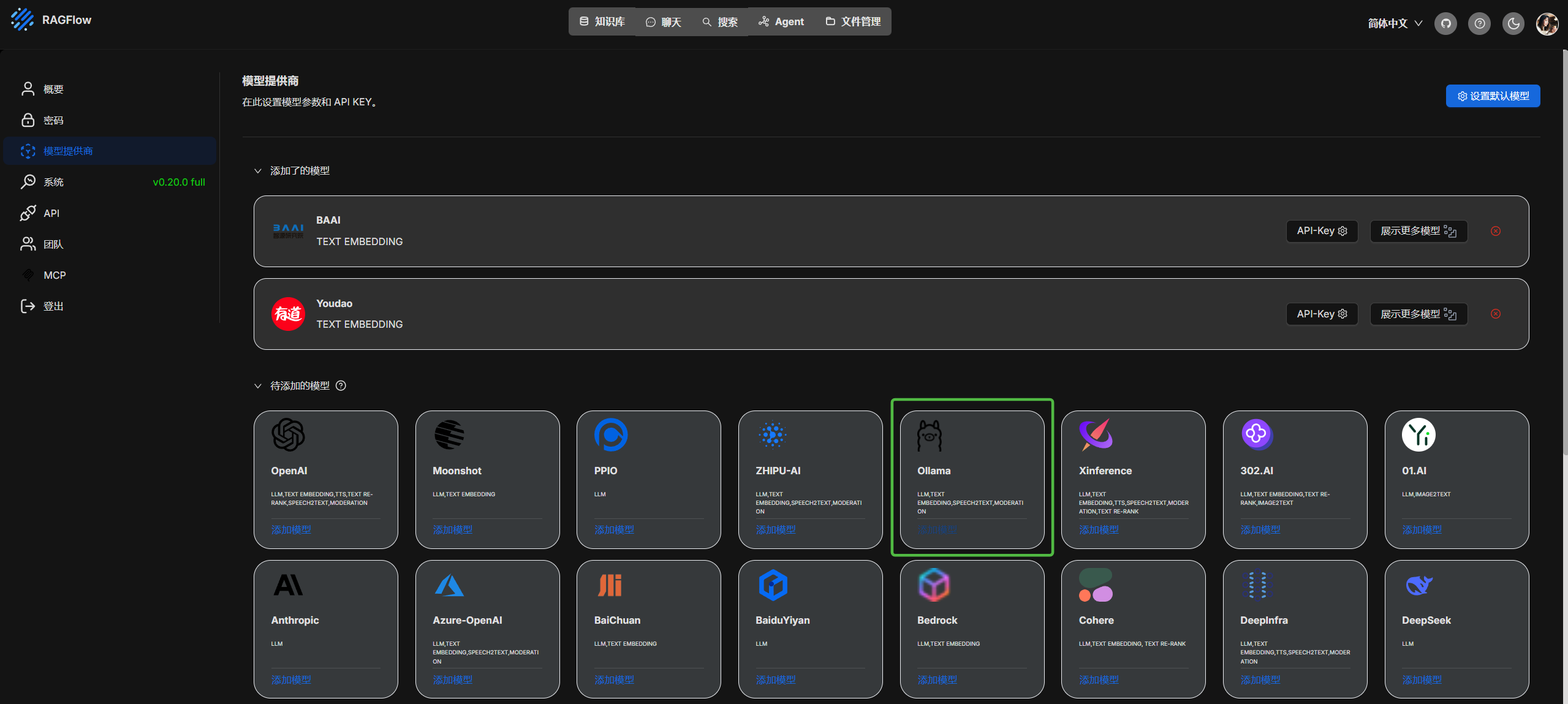The image size is (1568, 704).
Task: Open MCP page in sidebar
Action: tap(110, 275)
